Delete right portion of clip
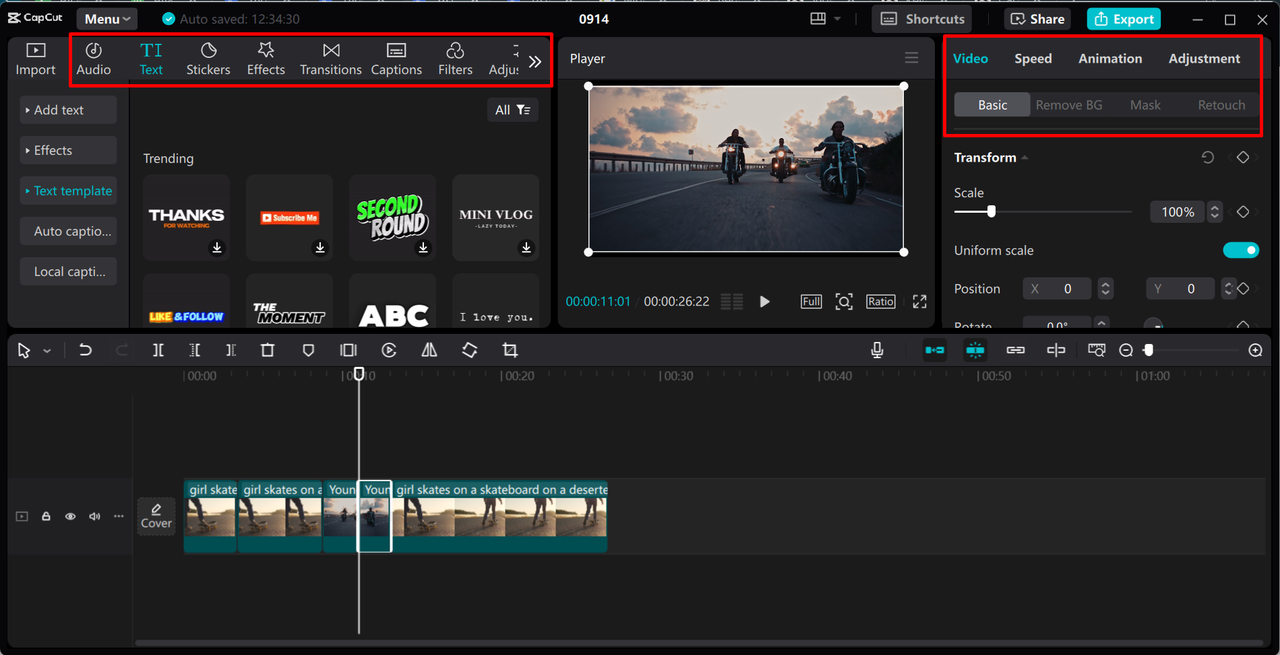The width and height of the screenshot is (1280, 655). pyautogui.click(x=231, y=350)
